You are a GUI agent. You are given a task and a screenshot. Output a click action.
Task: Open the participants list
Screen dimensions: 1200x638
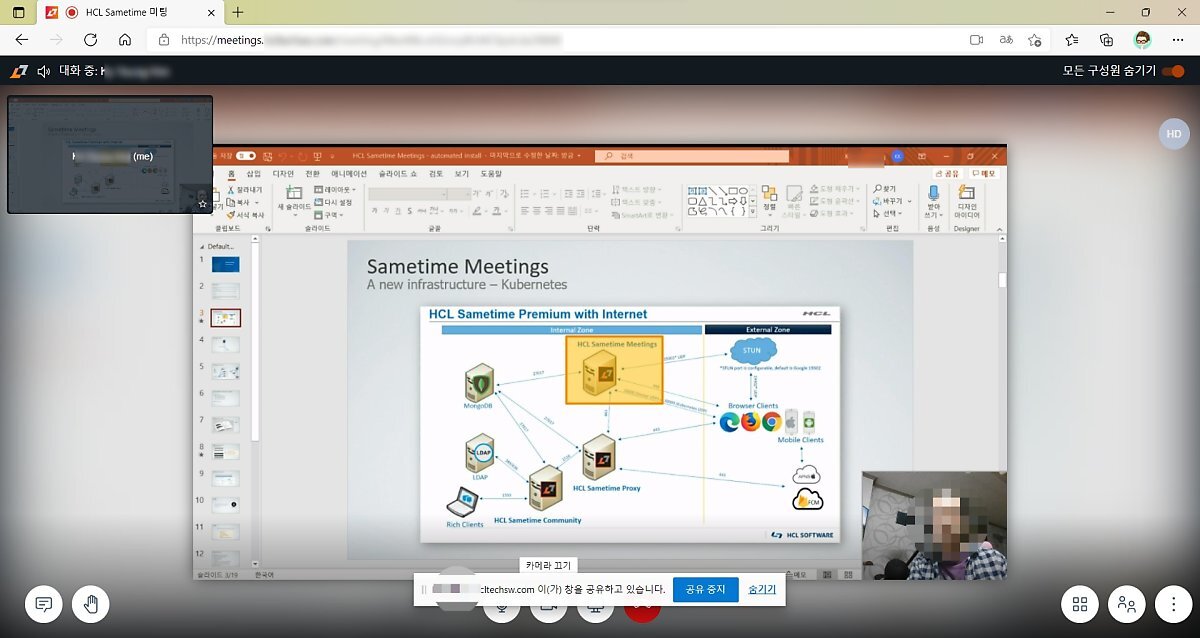click(x=1127, y=604)
